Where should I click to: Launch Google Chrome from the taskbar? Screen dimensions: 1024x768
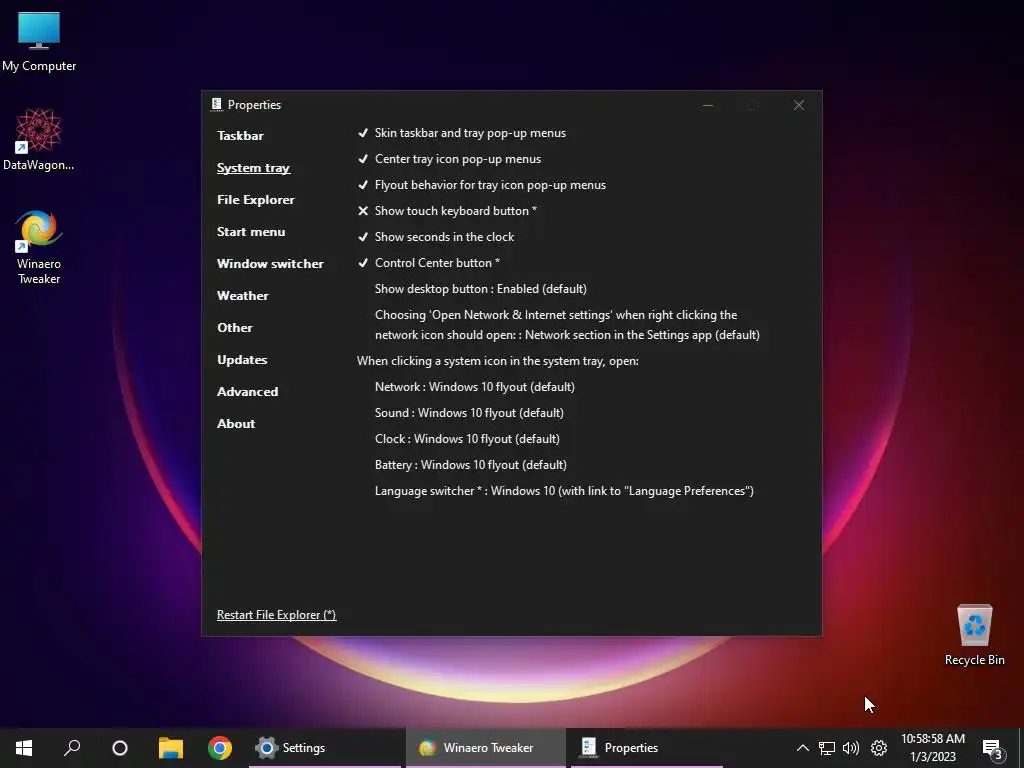tap(220, 748)
